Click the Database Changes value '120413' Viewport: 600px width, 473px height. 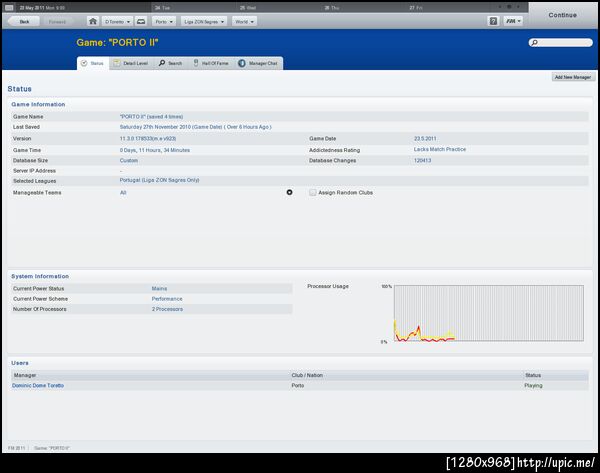(x=422, y=160)
